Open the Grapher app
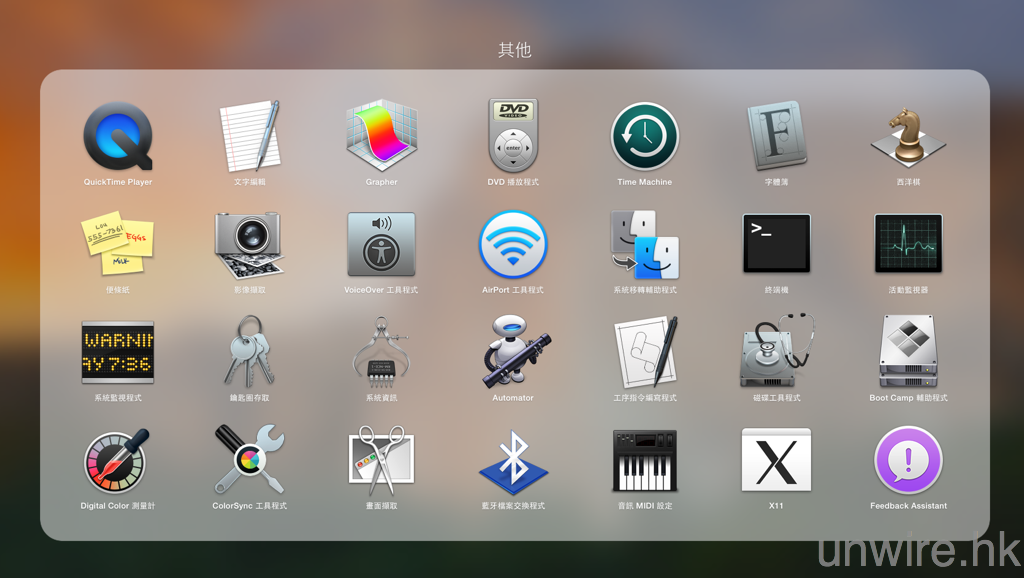 tap(381, 136)
